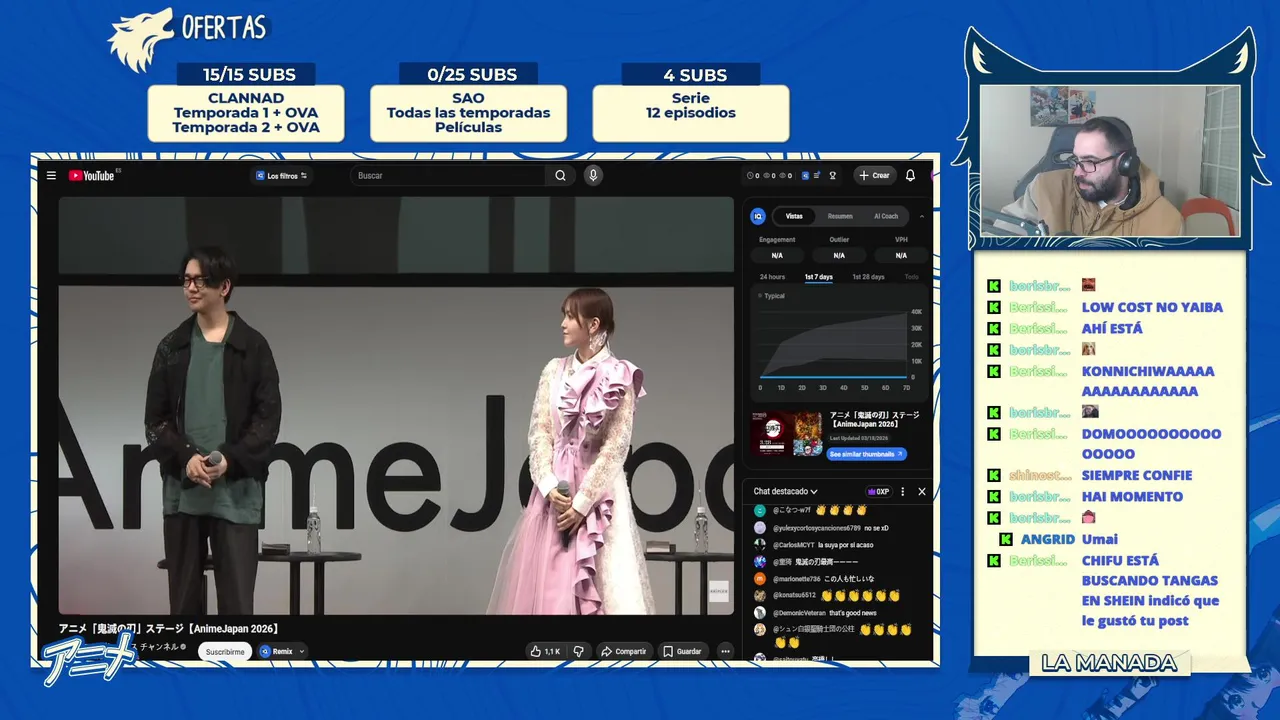Click the blue extension icon in the top bar
The height and width of the screenshot is (720, 1280).
[x=805, y=175]
